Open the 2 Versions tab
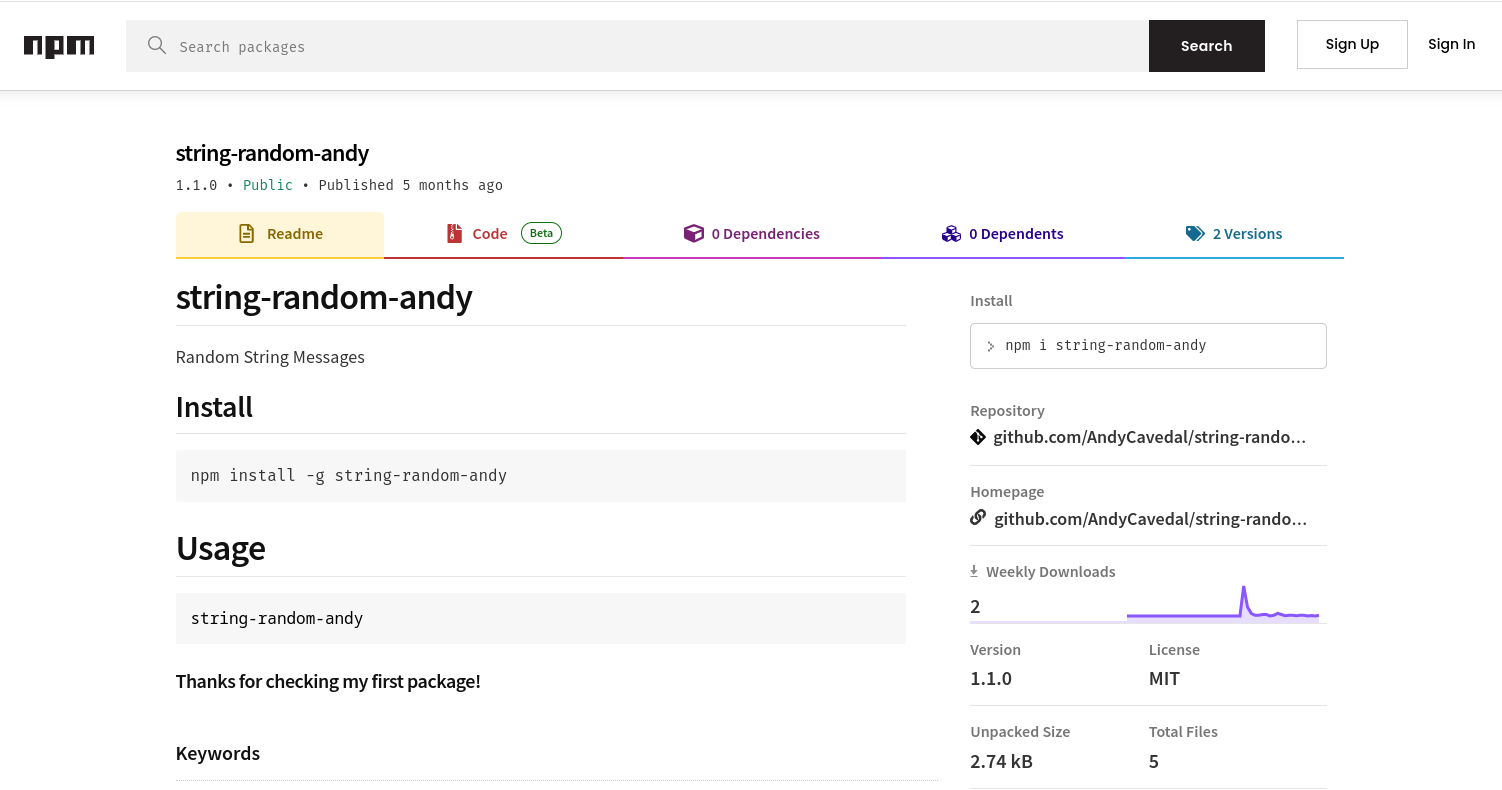The width and height of the screenshot is (1502, 790). tap(1247, 233)
